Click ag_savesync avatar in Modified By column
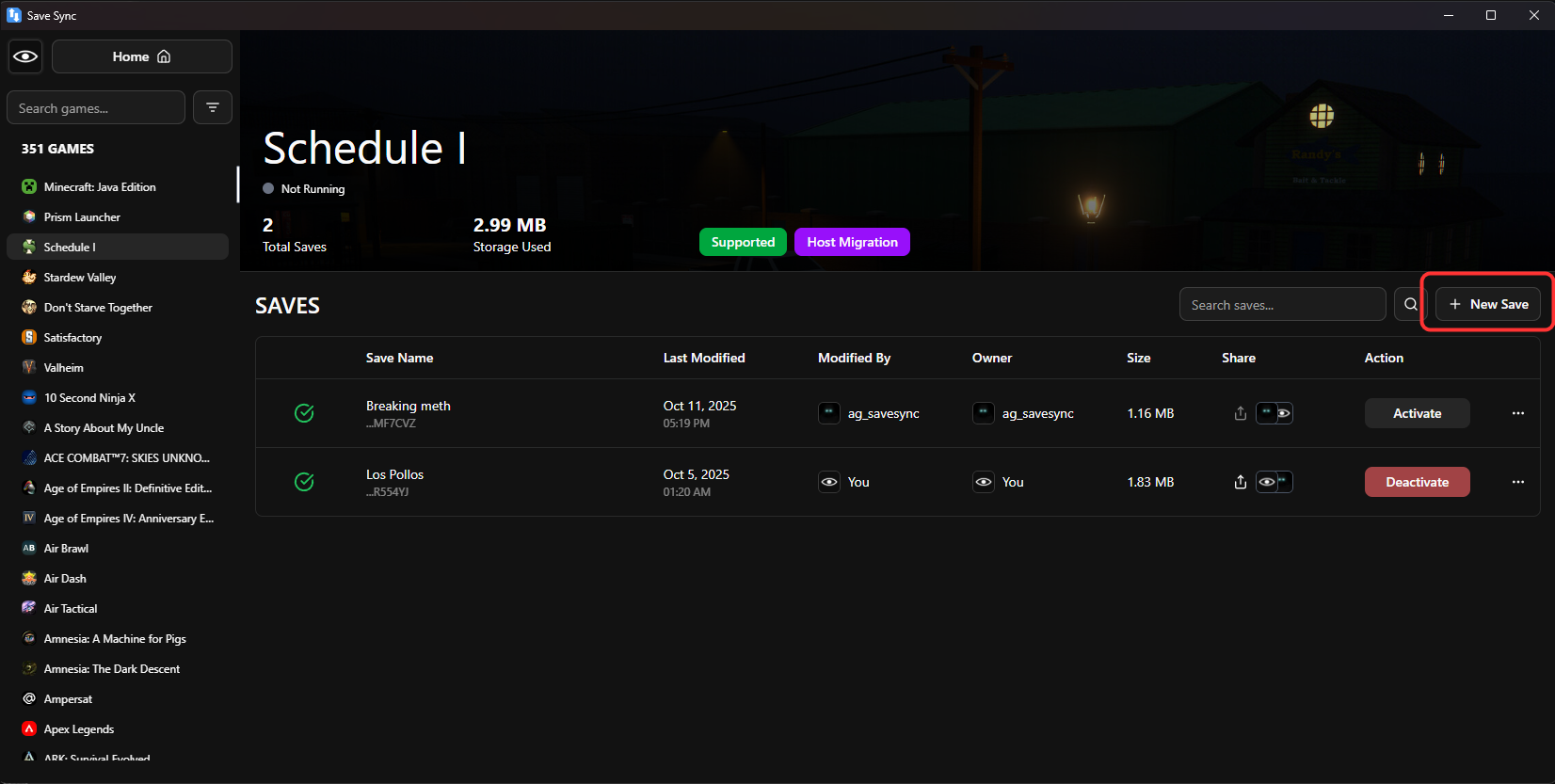This screenshot has height=784, width=1555. [828, 413]
